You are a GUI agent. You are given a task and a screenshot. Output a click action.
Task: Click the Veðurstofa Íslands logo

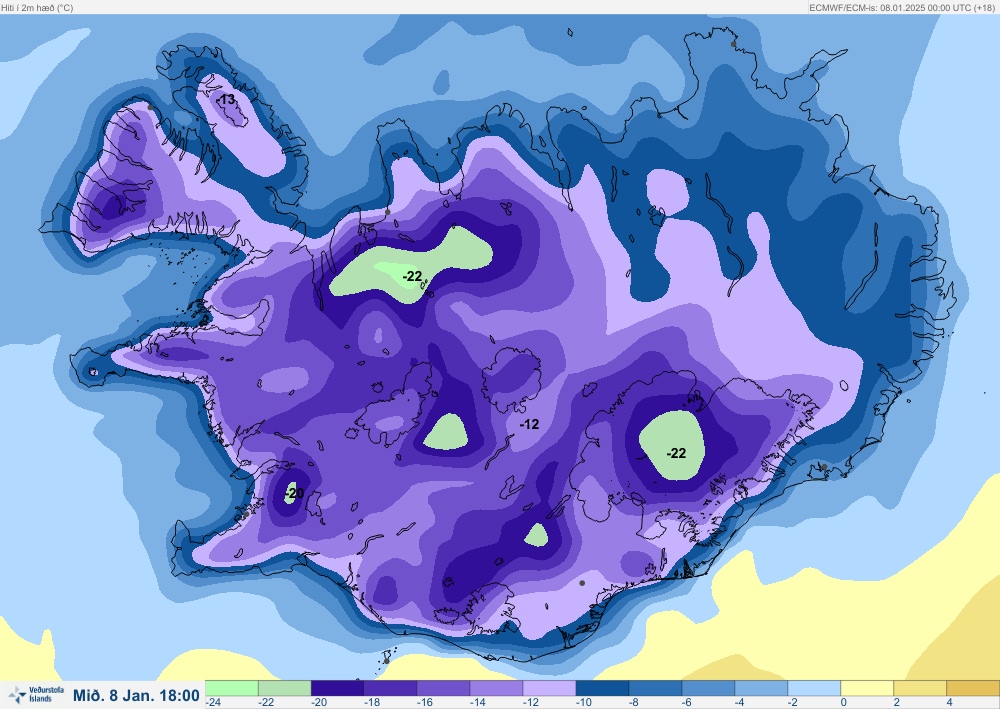tap(37, 694)
